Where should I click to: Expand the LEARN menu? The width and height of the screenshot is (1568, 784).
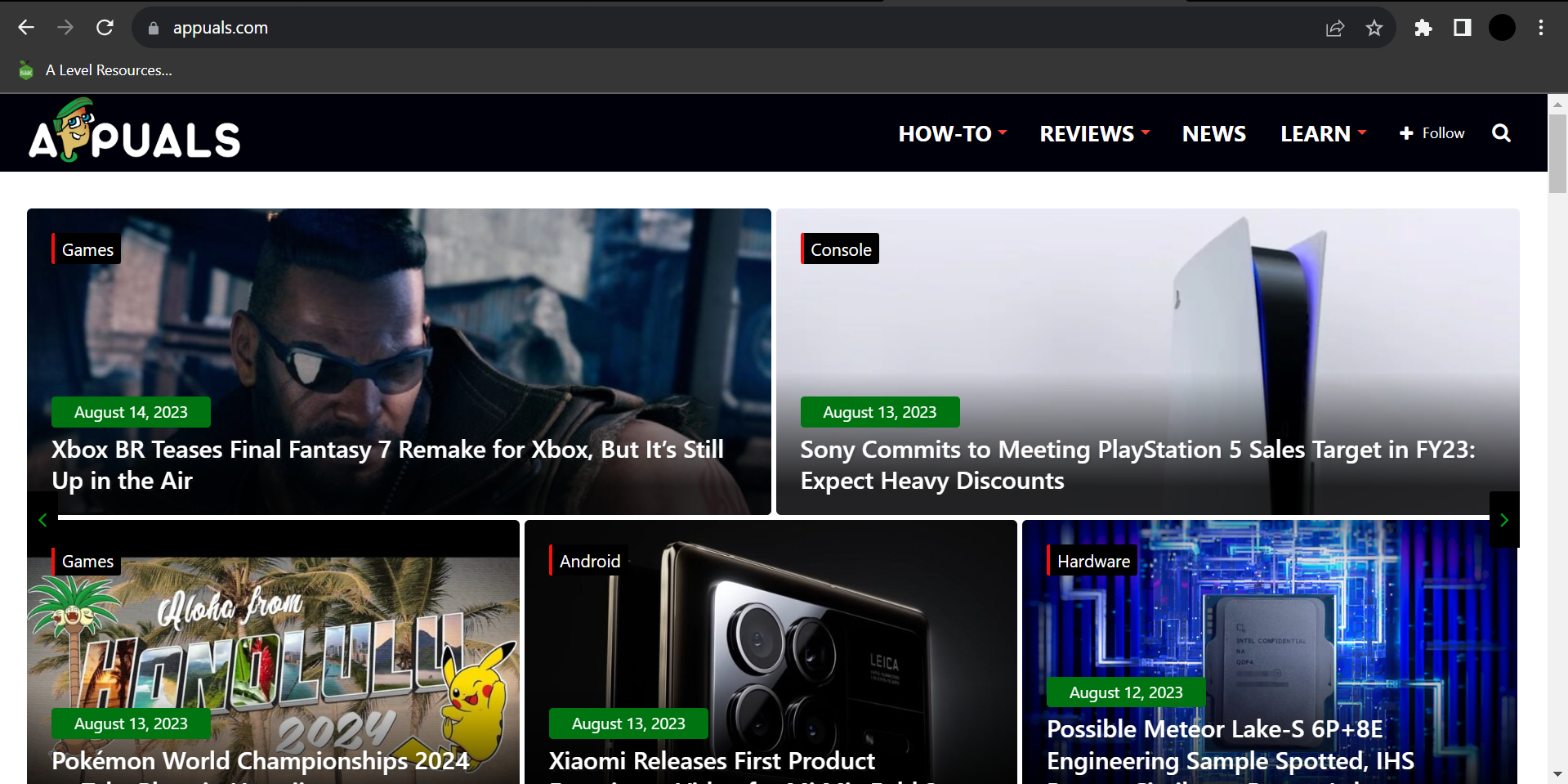(x=1324, y=133)
